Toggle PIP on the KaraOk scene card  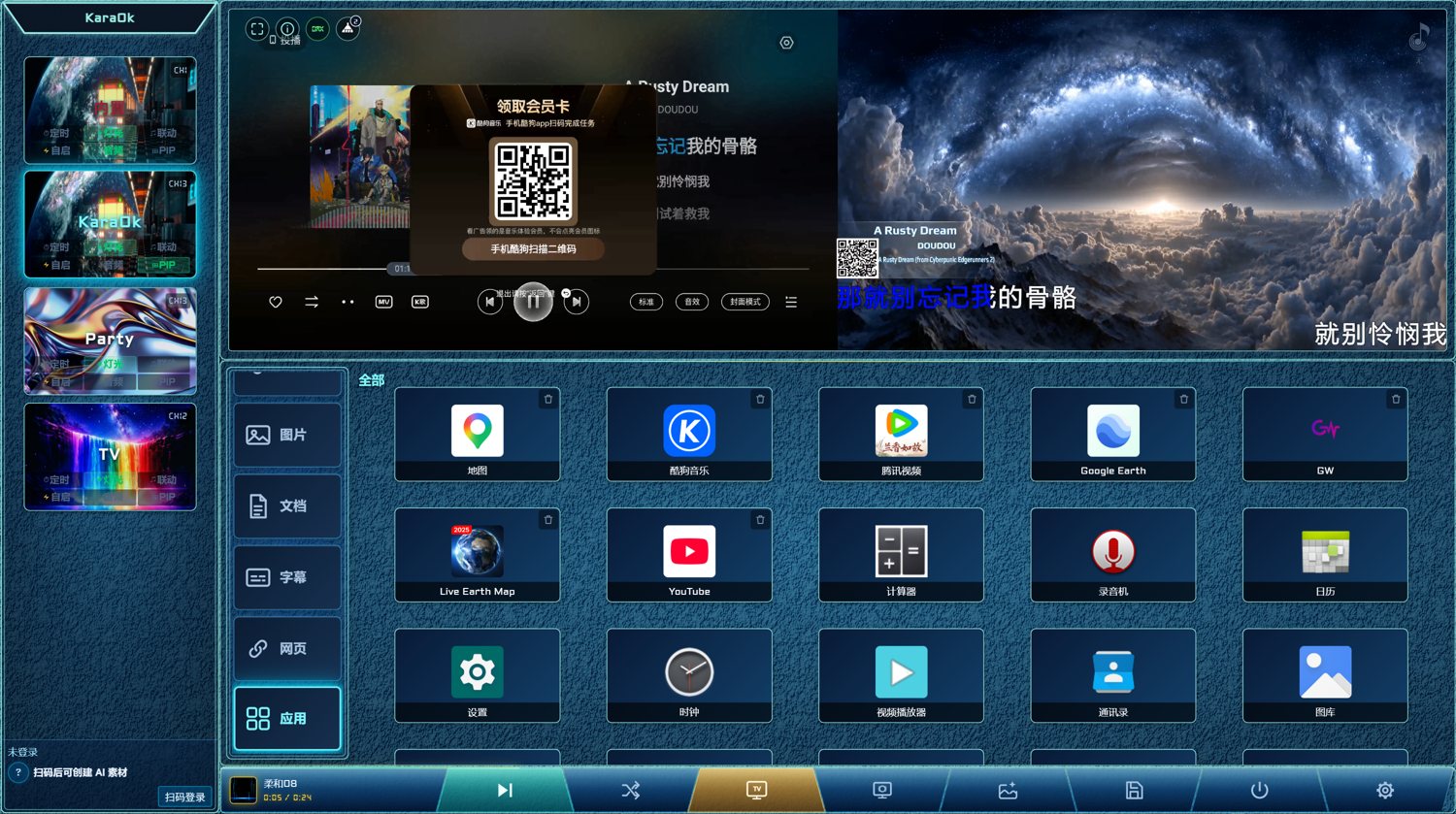click(x=166, y=265)
